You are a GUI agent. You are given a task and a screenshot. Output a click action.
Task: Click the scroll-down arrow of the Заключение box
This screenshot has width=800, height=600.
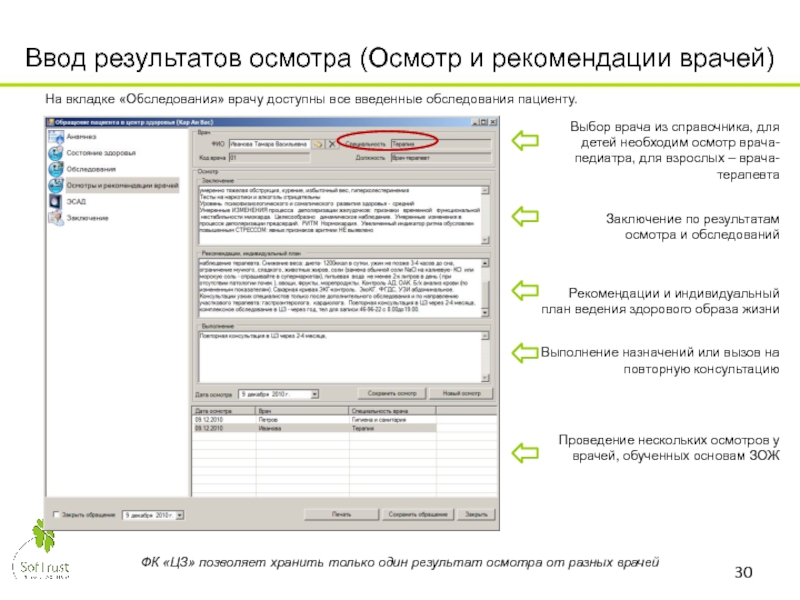485,240
